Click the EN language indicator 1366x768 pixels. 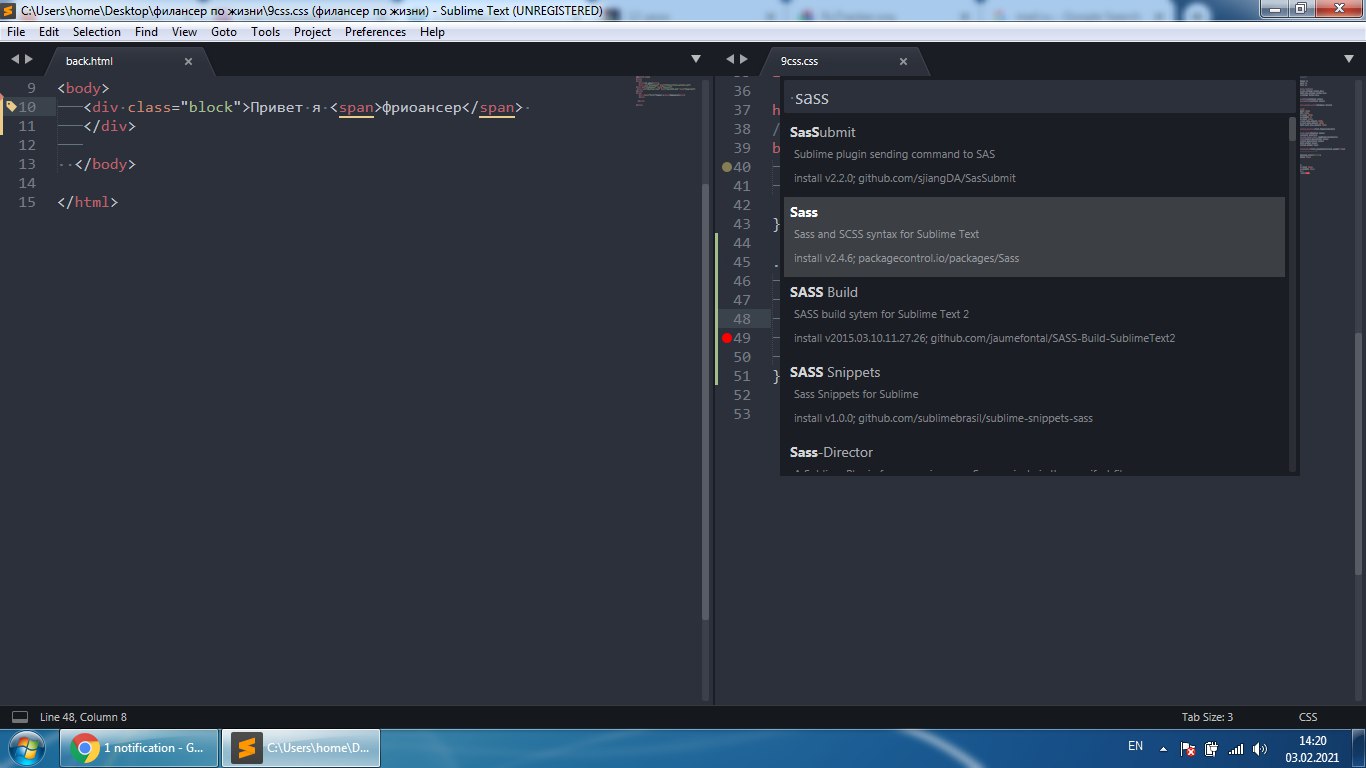[1135, 746]
